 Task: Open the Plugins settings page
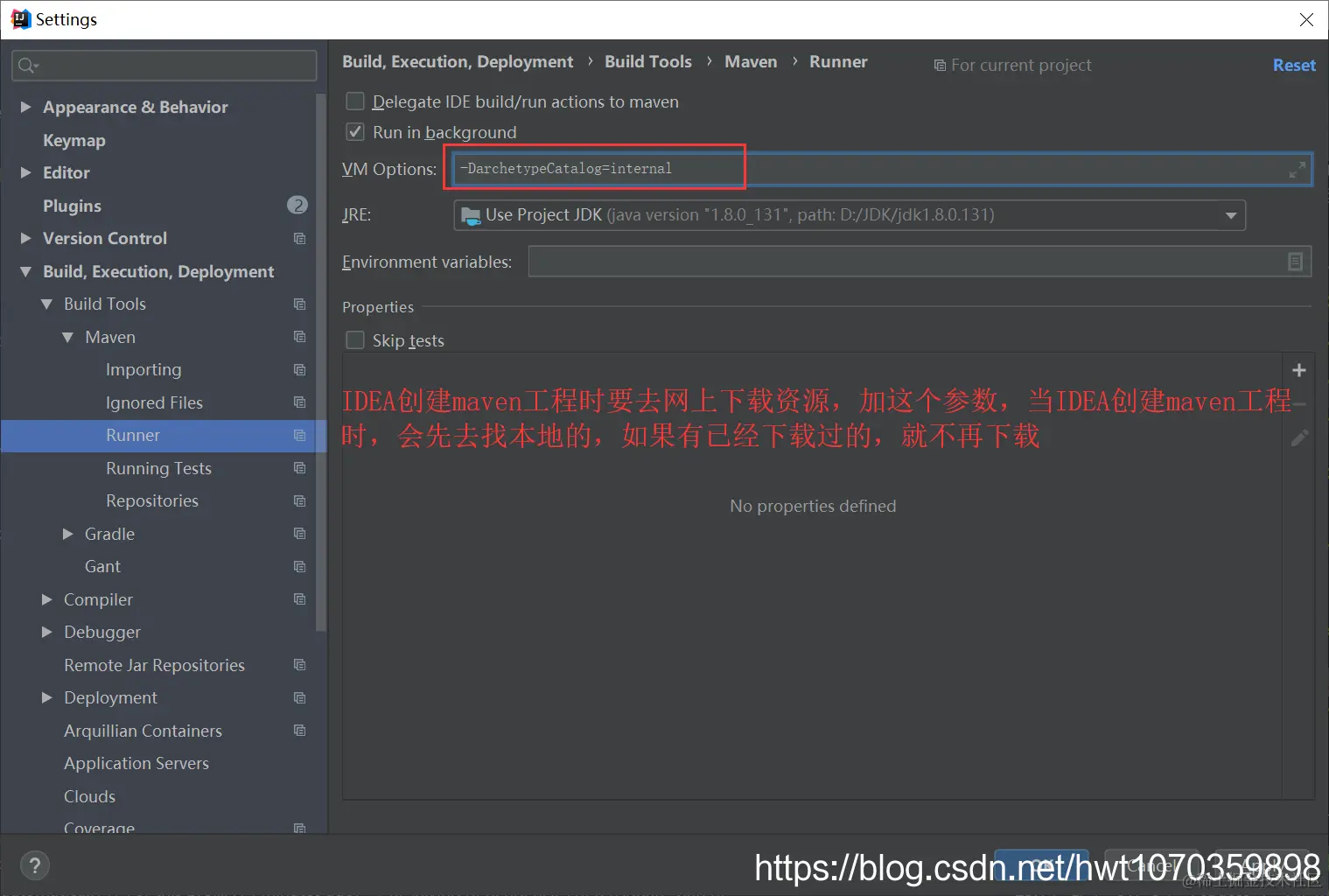coord(72,206)
